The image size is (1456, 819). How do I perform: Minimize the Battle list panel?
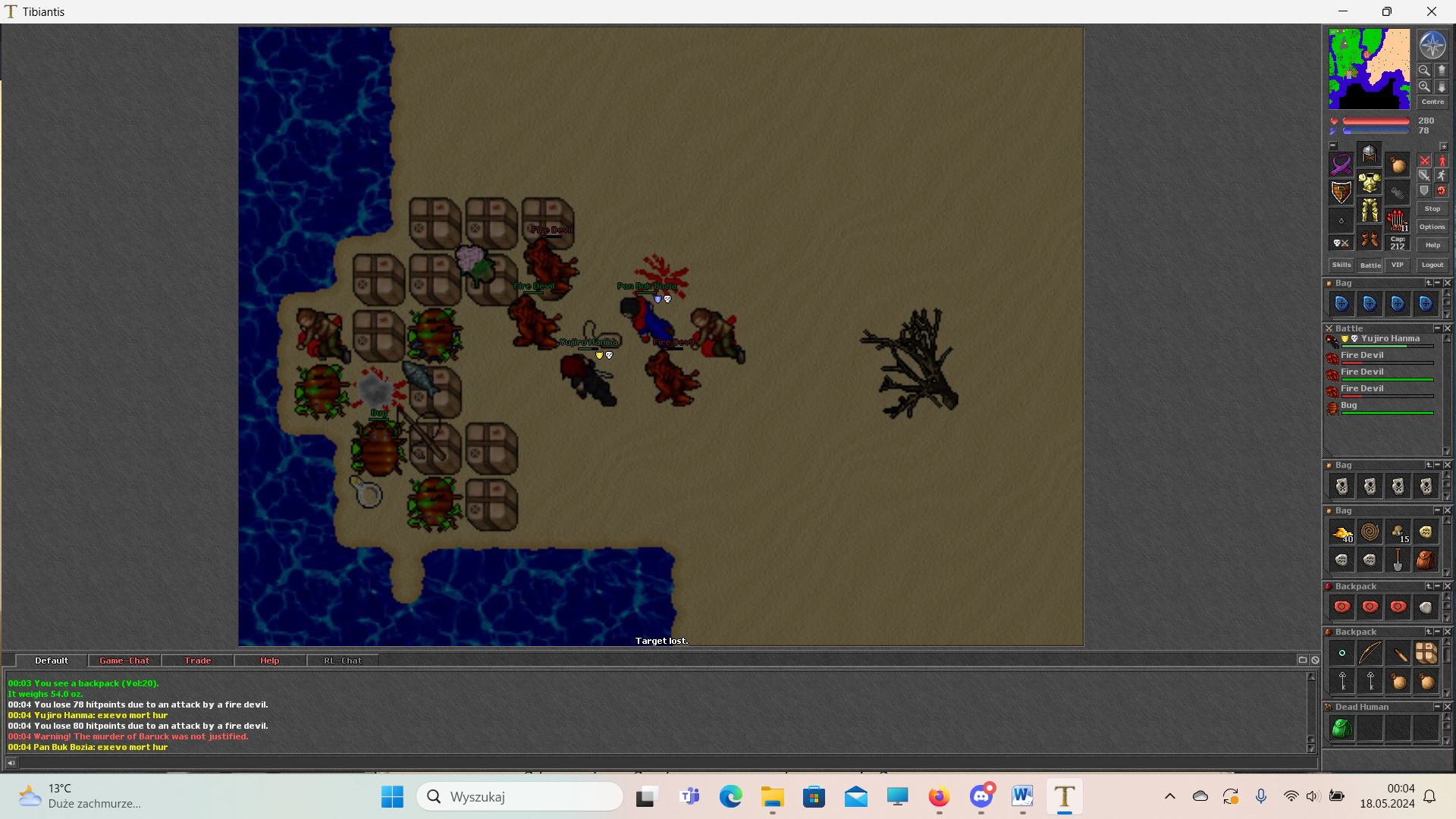[1436, 328]
